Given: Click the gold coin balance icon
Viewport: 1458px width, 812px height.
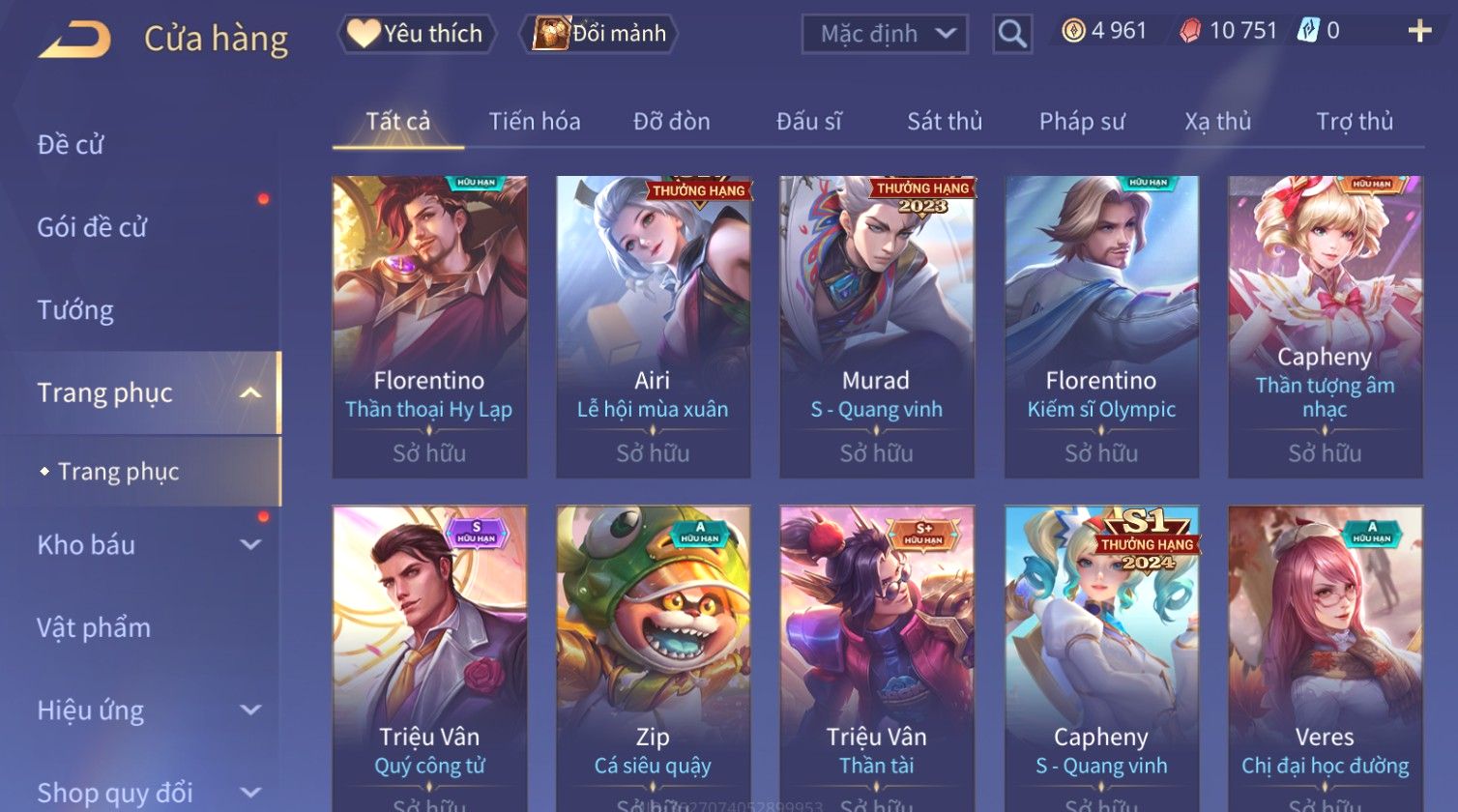Looking at the screenshot, I should (x=1073, y=31).
